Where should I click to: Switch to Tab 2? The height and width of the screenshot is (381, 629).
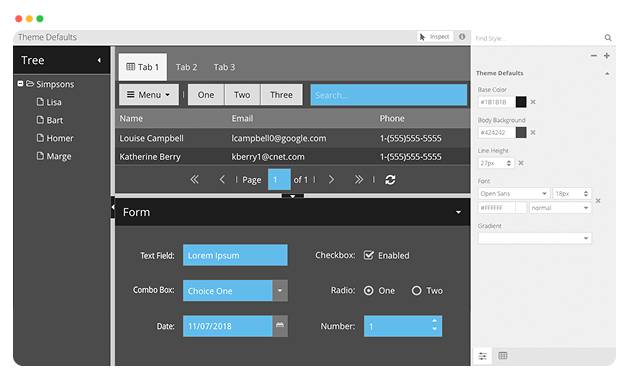[x=187, y=67]
